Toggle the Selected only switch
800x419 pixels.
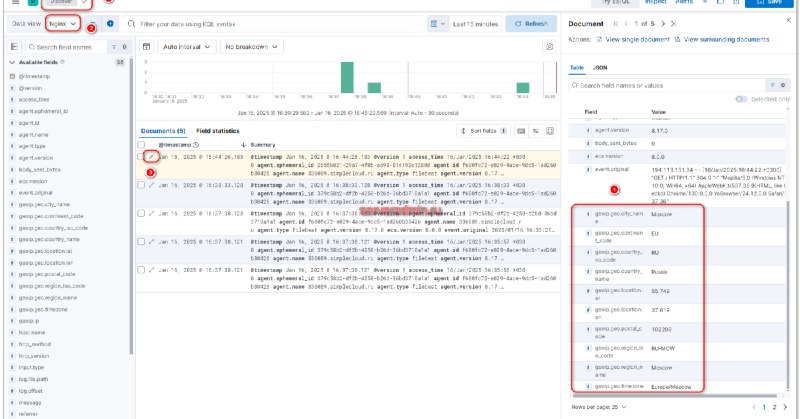click(741, 99)
